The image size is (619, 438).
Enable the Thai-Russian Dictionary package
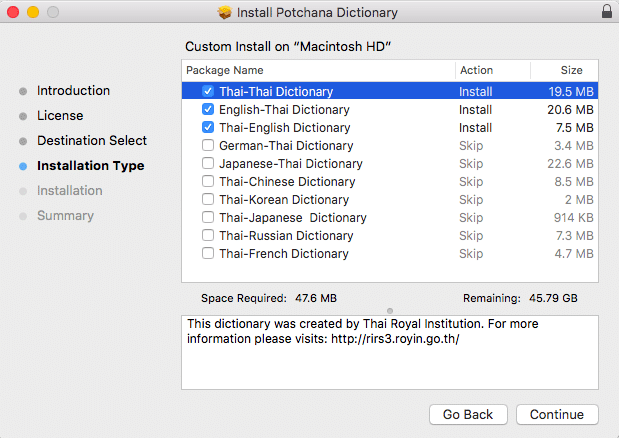click(x=208, y=235)
